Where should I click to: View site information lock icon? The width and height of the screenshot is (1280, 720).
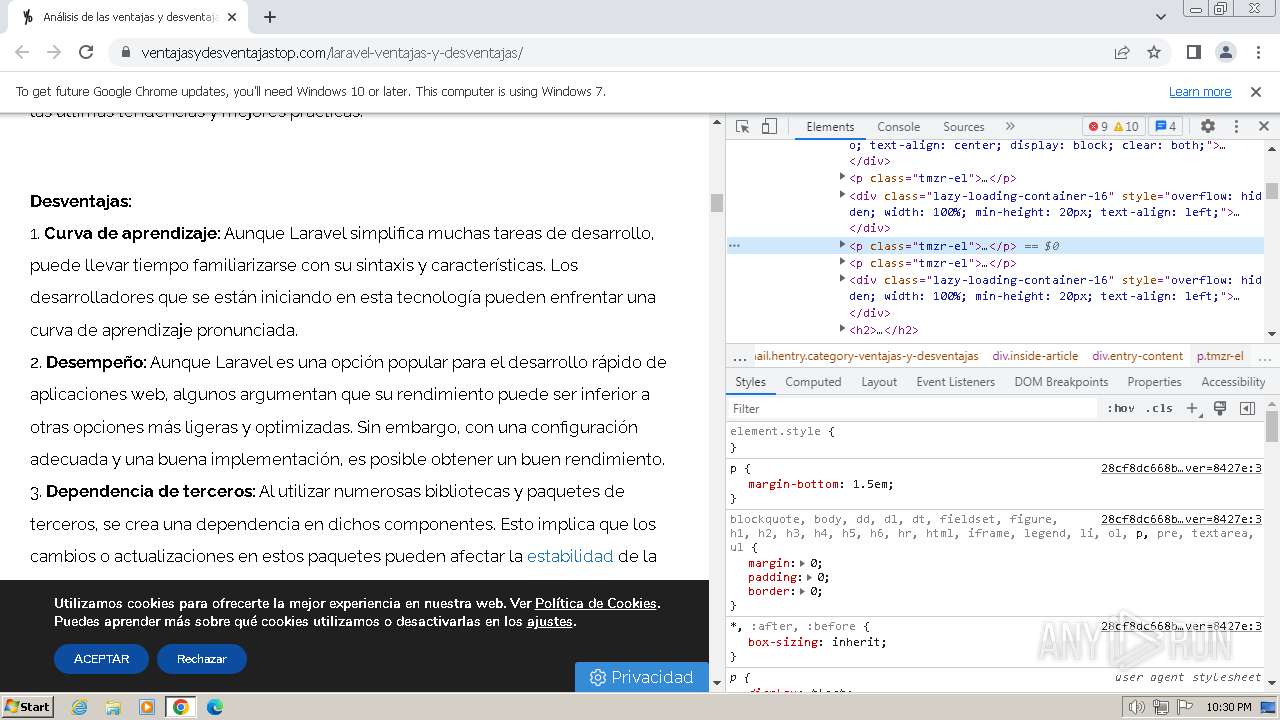pyautogui.click(x=126, y=53)
